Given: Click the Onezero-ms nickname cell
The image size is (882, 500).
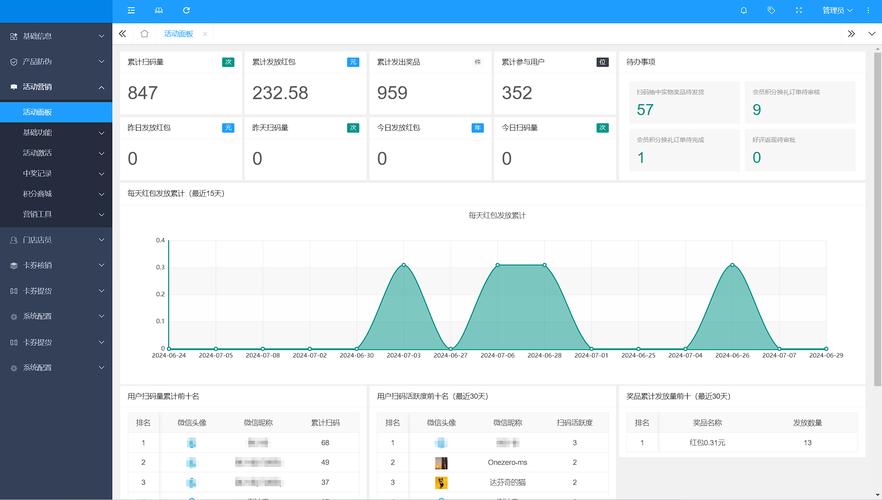Looking at the screenshot, I should (507, 463).
